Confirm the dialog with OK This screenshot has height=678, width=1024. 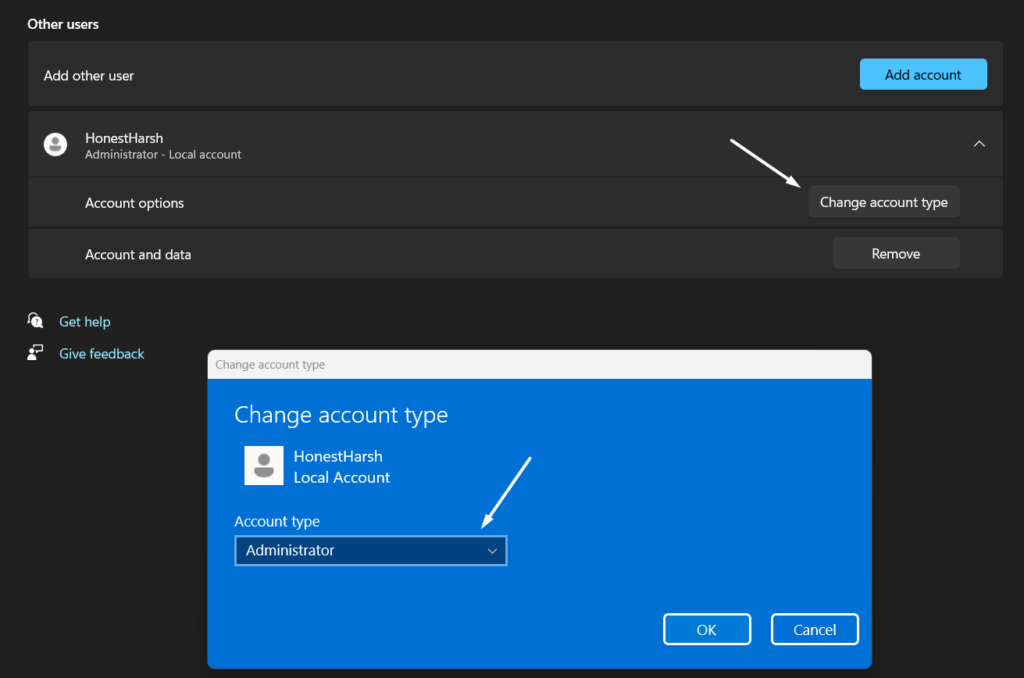tap(706, 630)
